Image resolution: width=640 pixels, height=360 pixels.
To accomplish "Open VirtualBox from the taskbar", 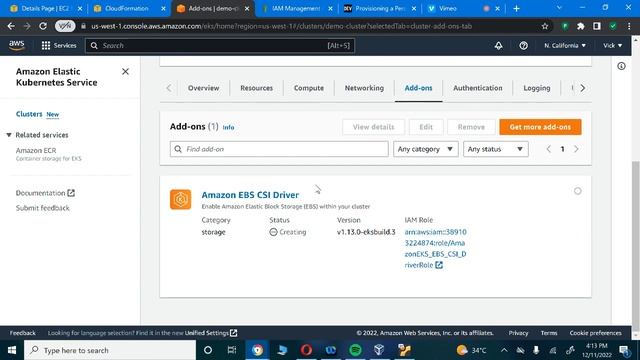I will tap(379, 350).
